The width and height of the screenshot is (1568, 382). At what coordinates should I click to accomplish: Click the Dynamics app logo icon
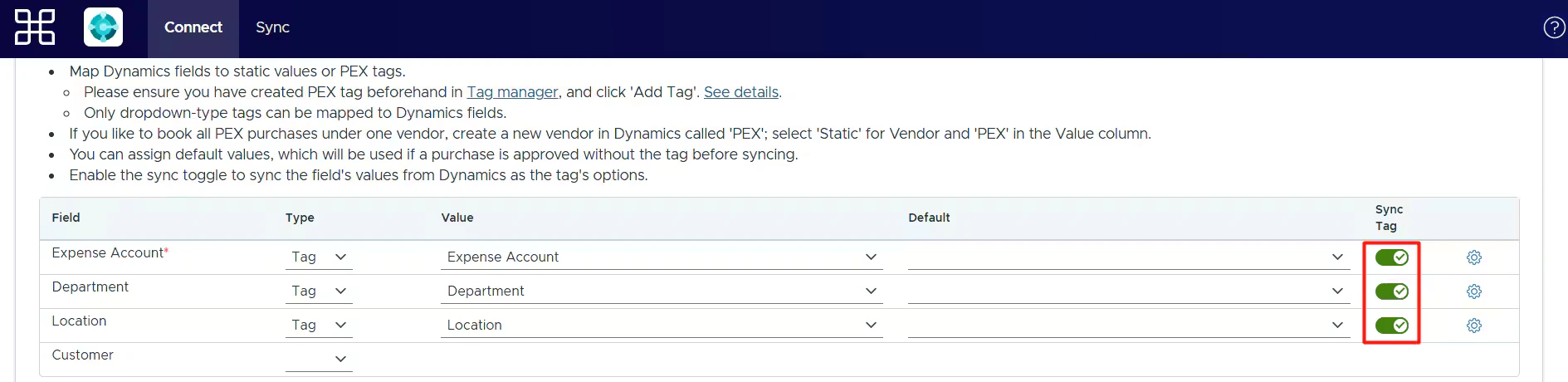103,27
